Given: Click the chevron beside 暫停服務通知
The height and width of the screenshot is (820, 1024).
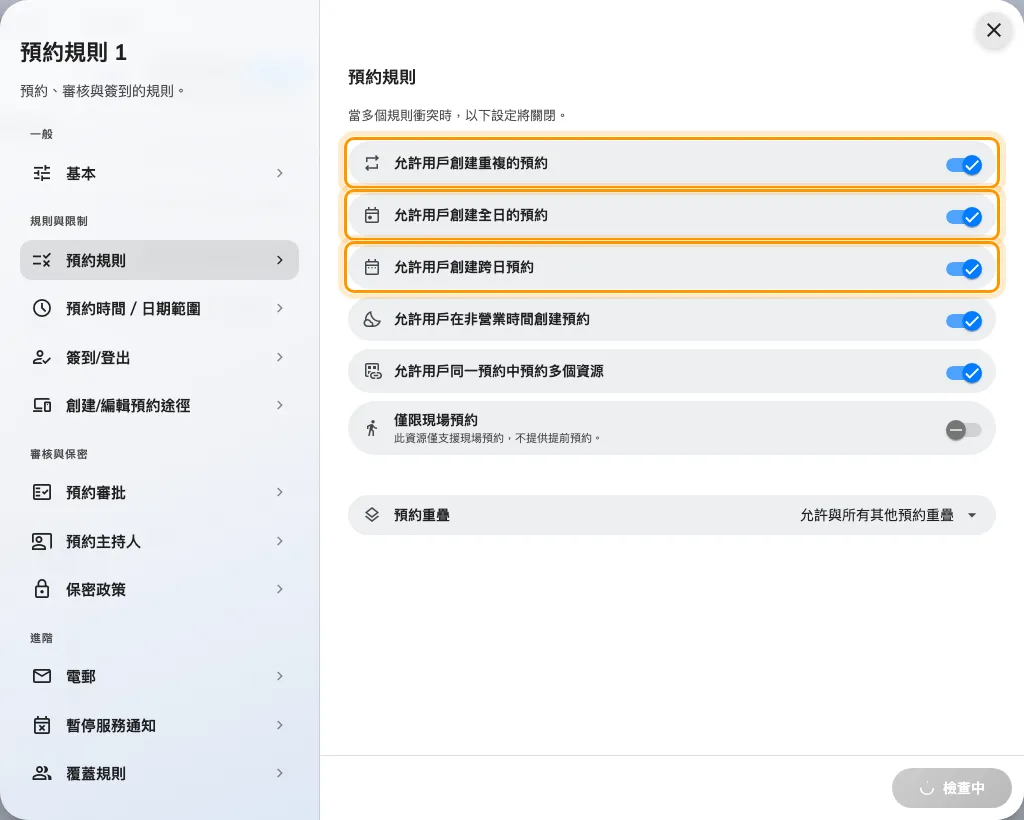Looking at the screenshot, I should point(280,725).
